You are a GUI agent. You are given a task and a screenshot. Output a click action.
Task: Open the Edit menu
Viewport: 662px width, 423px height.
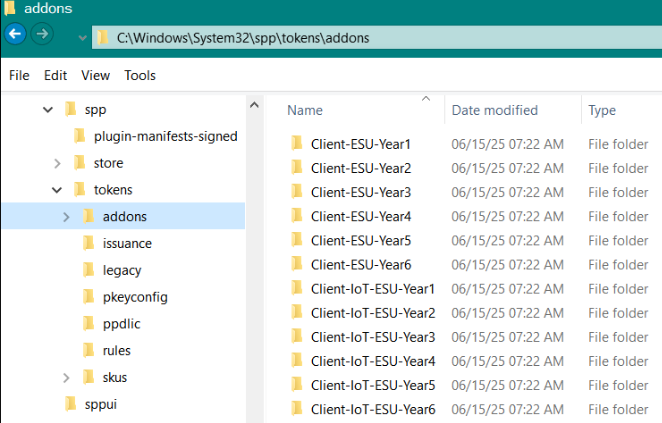pos(55,75)
